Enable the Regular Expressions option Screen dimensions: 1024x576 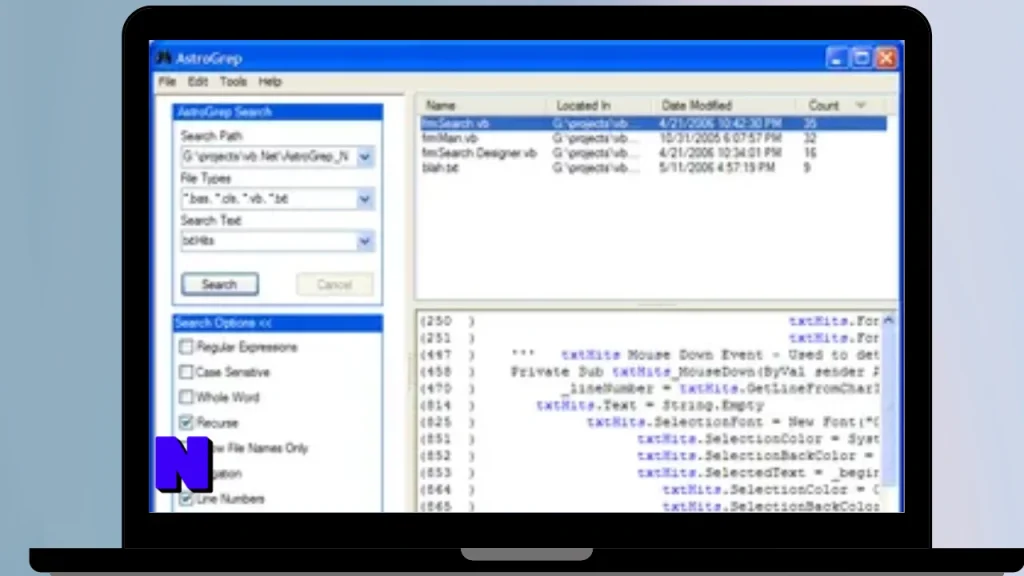186,346
